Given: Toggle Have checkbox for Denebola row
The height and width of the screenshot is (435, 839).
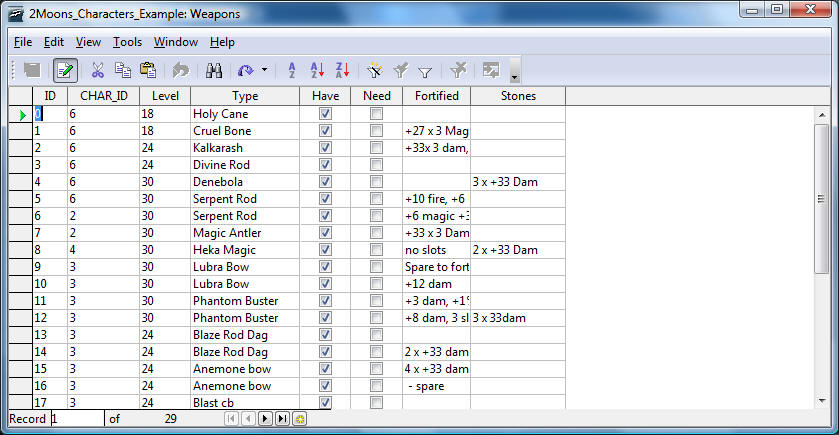Looking at the screenshot, I should (325, 182).
